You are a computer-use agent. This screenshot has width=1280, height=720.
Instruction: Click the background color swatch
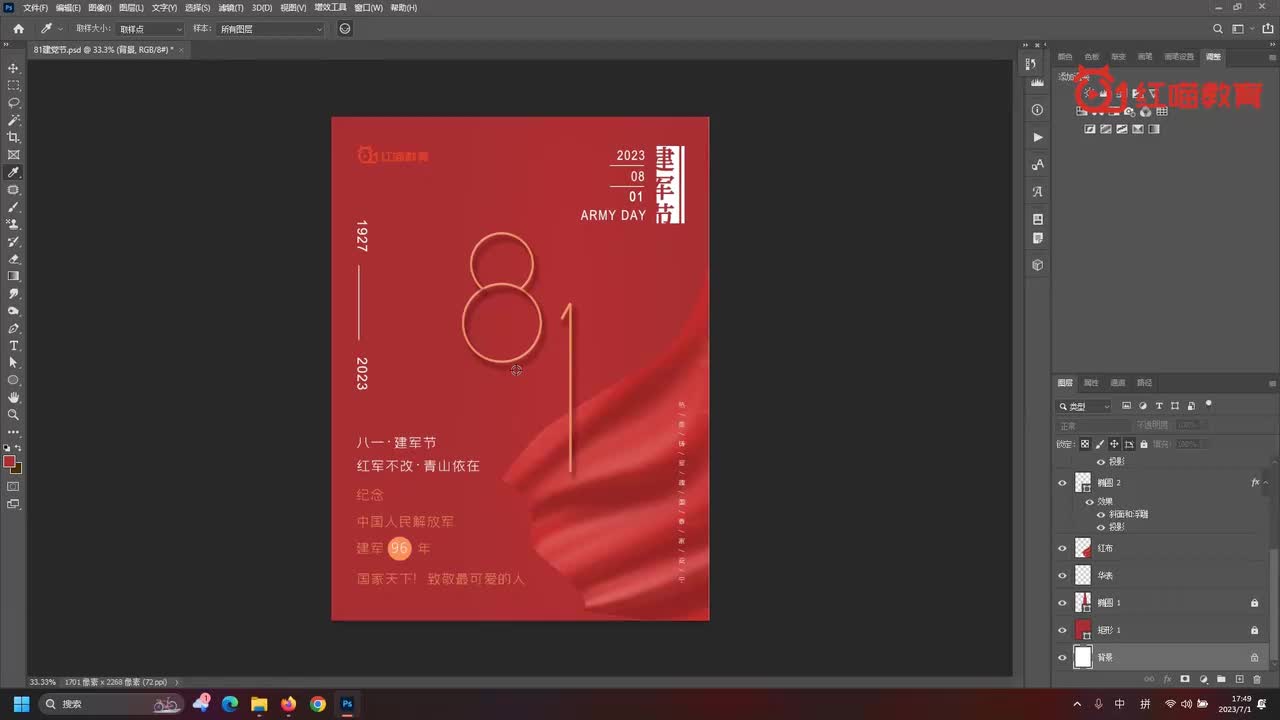17,468
